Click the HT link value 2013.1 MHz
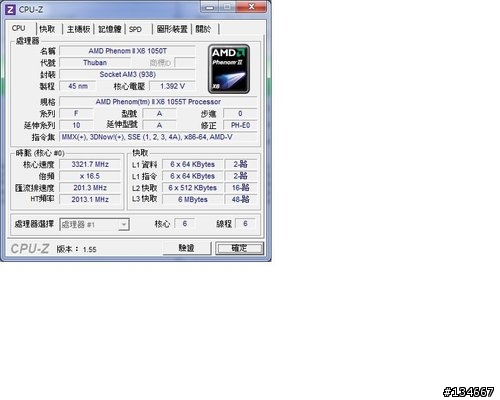The height and width of the screenshot is (400, 500). [x=90, y=199]
